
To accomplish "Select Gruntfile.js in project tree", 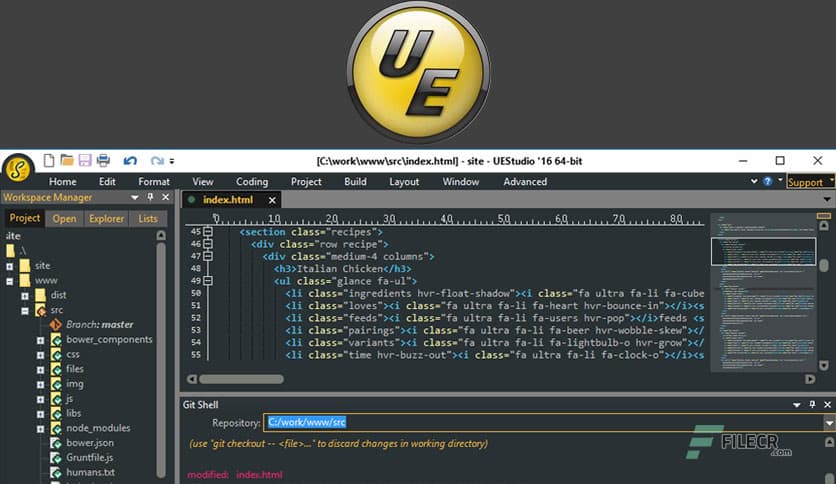I will pyautogui.click(x=89, y=457).
